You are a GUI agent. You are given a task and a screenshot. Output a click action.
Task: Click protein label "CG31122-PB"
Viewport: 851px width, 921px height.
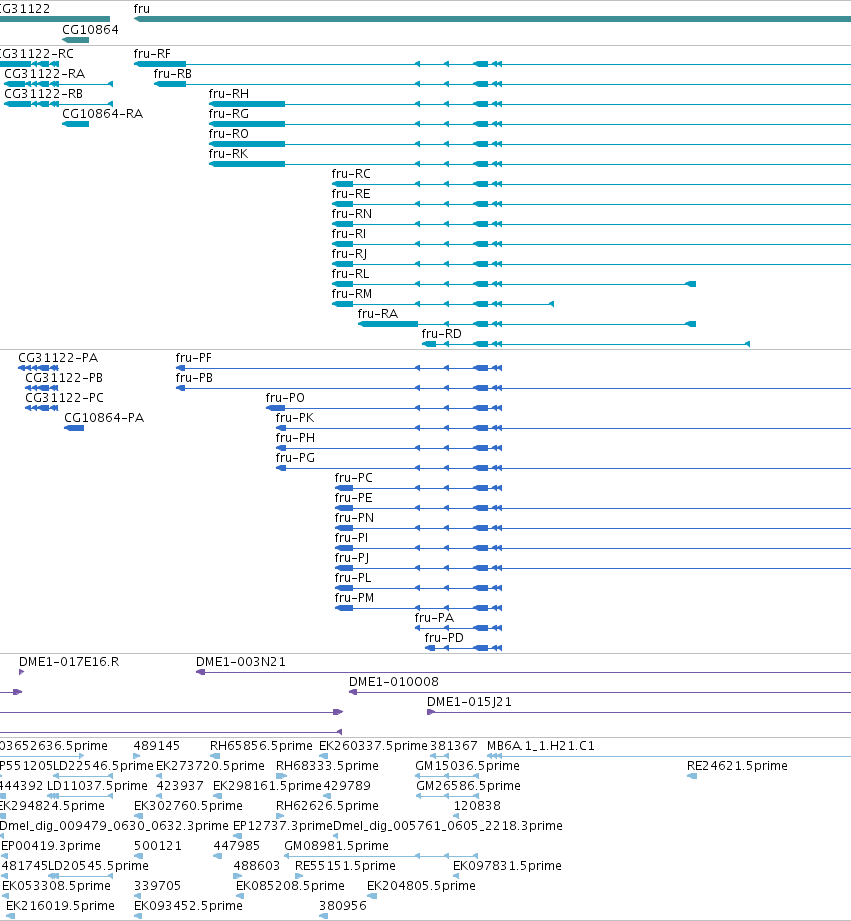64,378
